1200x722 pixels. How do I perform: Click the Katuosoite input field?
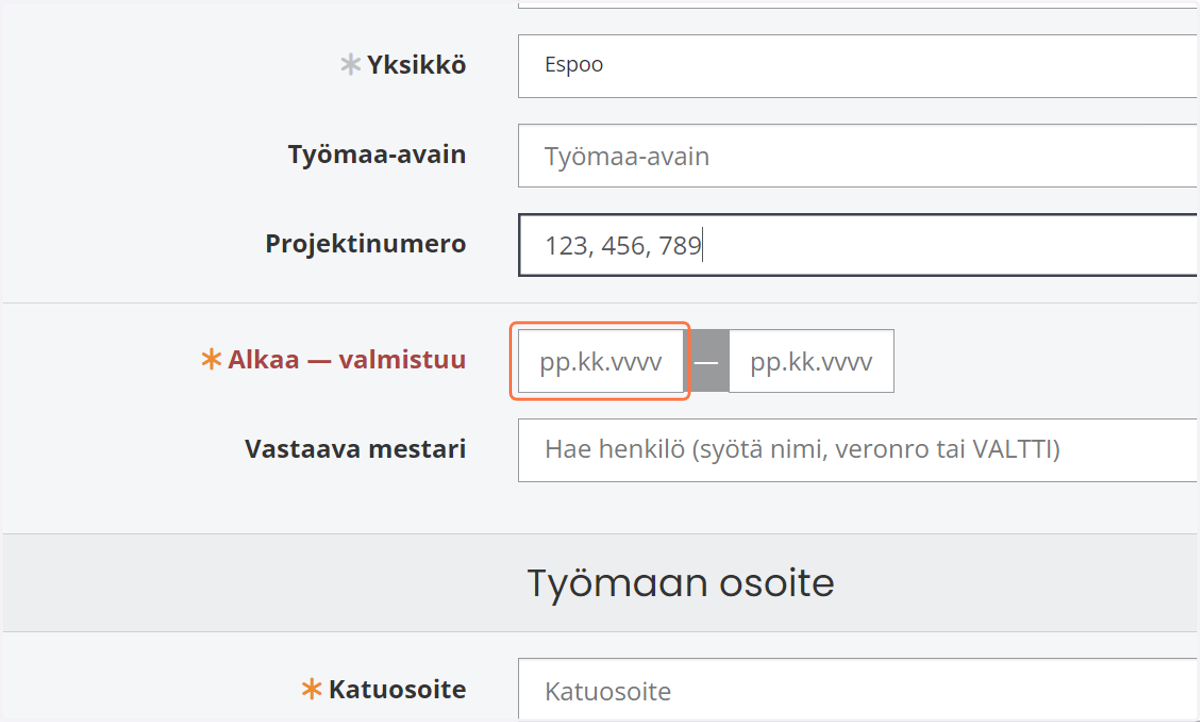[x=858, y=690]
